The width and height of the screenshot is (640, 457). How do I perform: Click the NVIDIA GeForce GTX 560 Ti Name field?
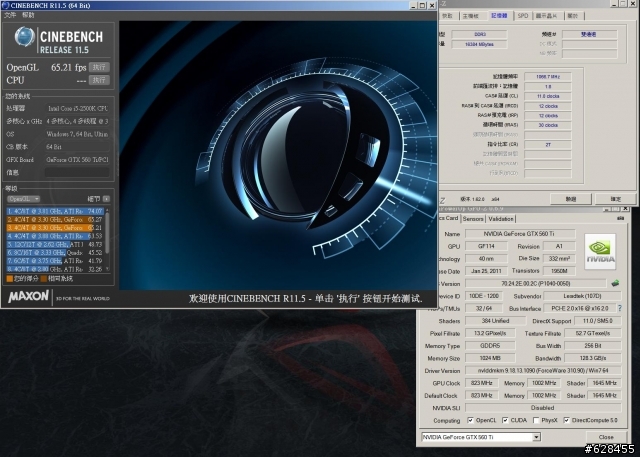(520, 234)
